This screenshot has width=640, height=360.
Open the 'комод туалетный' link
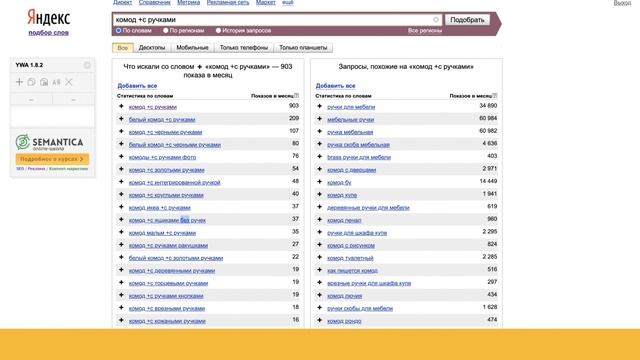pyautogui.click(x=350, y=258)
